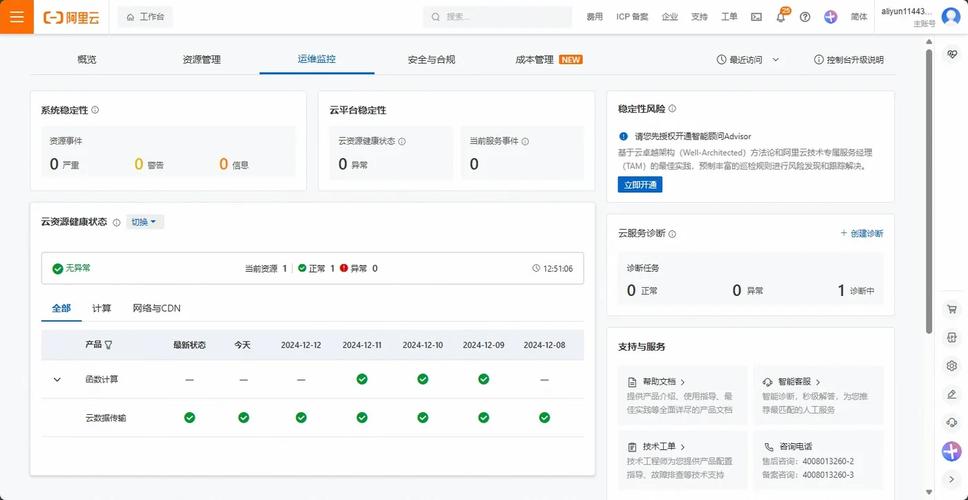This screenshot has width=968, height=500.
Task: Click 创建诊断 link
Action: (x=862, y=233)
